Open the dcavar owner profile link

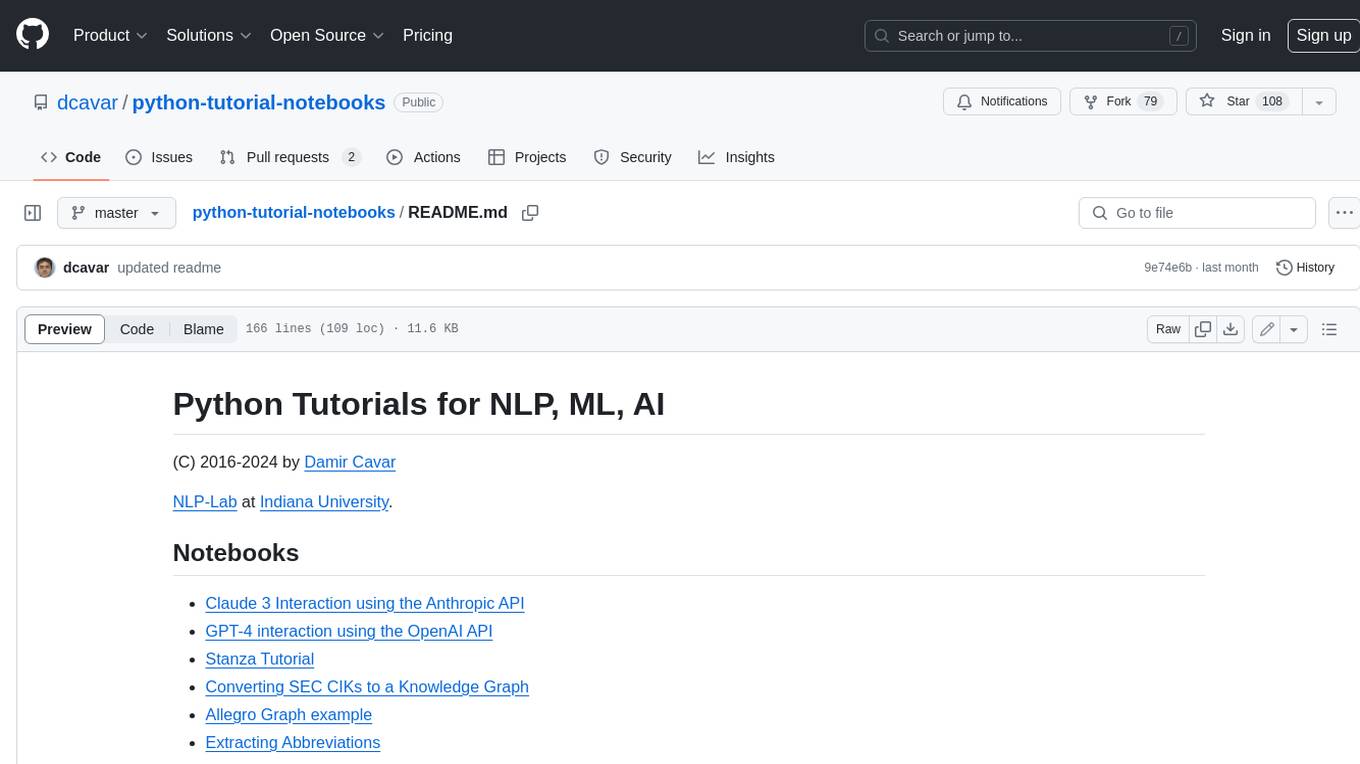click(87, 102)
